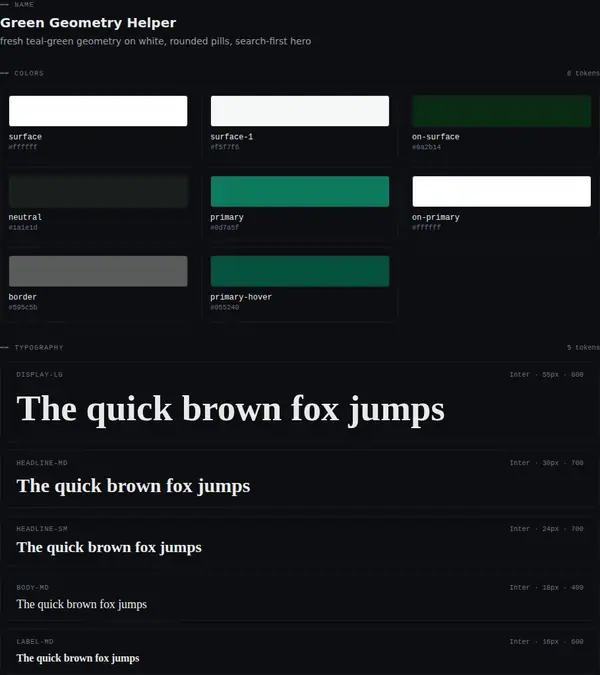Screen dimensions: 600x675
Task: Click the "Green Geometry Helper" title
Action: pos(88,23)
